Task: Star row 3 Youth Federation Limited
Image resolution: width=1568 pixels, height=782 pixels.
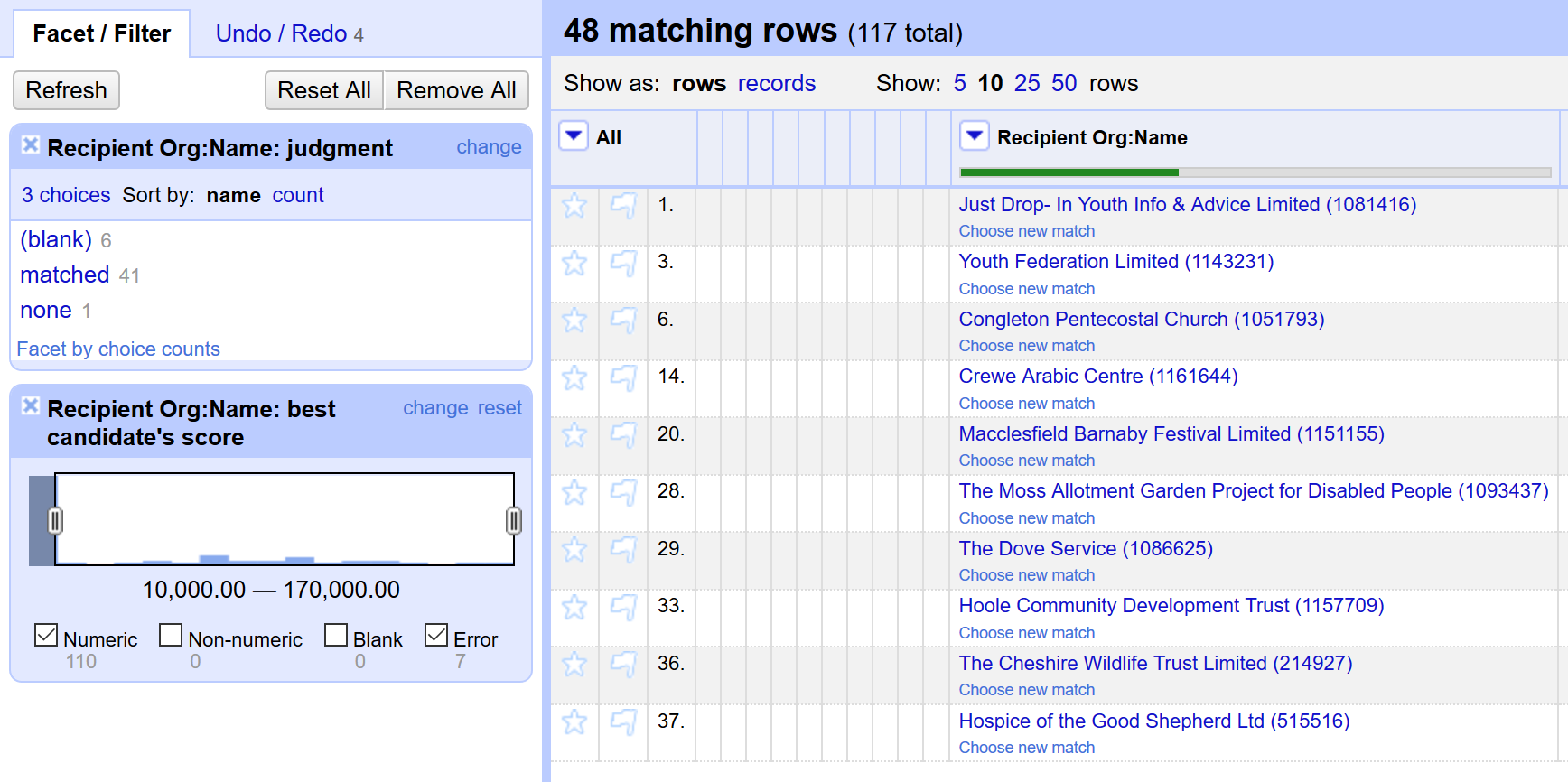Action: pos(574,264)
